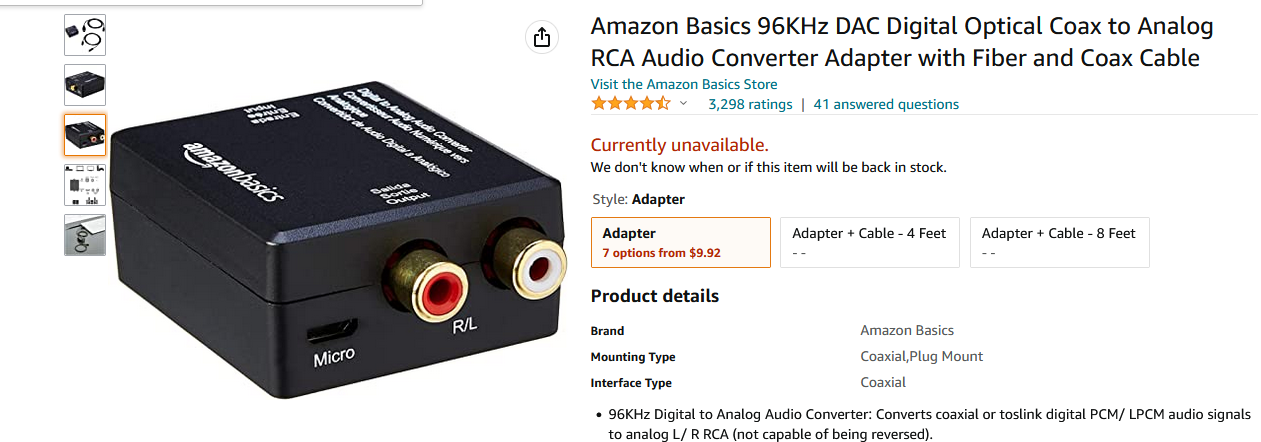Click the star rating icons
1261x442 pixels.
click(631, 104)
